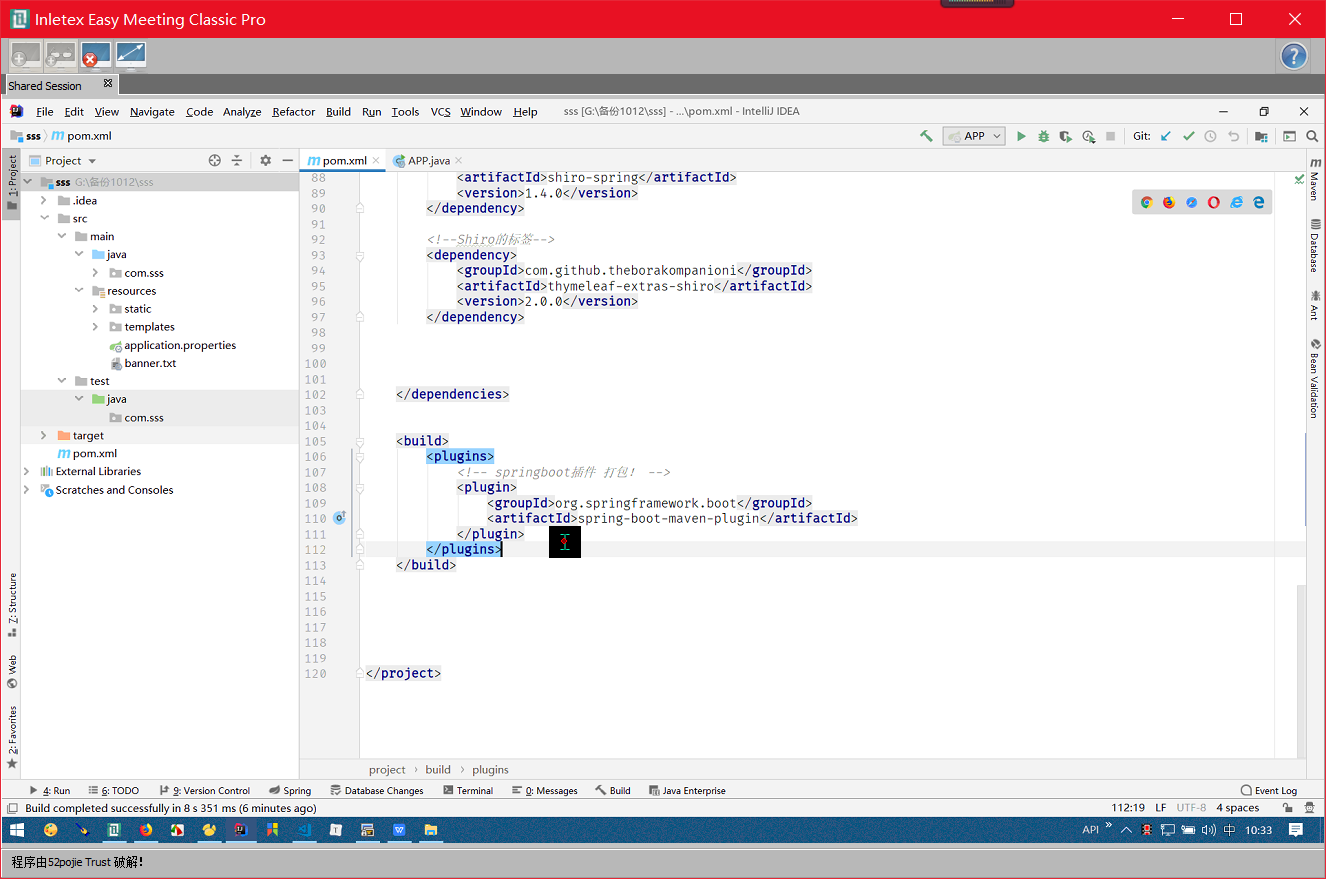Collapse the build tag fold on line 105

coord(360,441)
